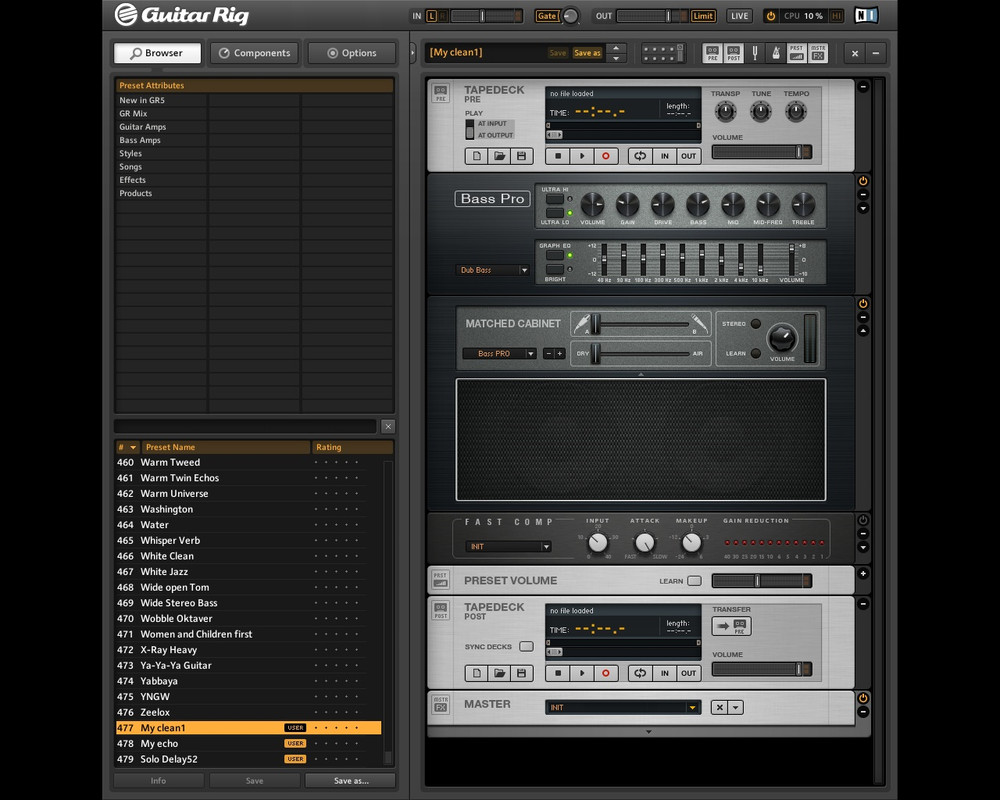Click new file icon in Tapedeck Pre

pos(476,156)
